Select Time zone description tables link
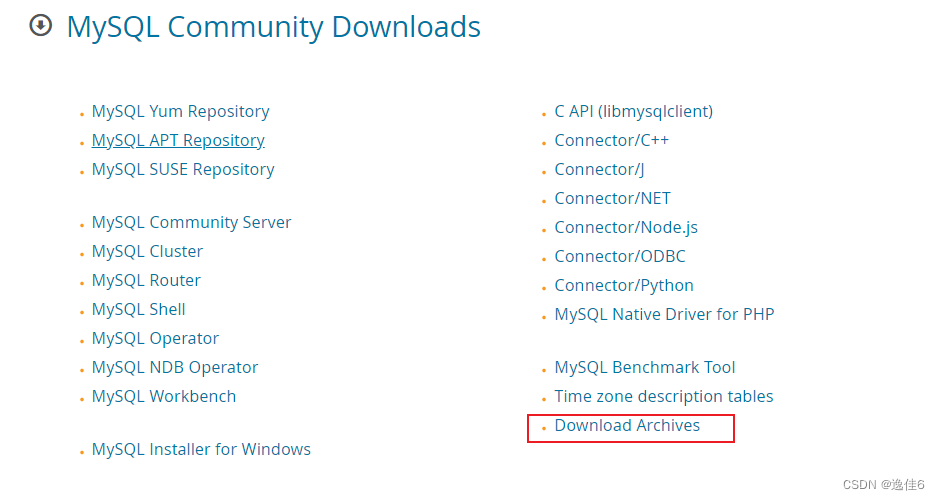Image resolution: width=940 pixels, height=500 pixels. (664, 396)
